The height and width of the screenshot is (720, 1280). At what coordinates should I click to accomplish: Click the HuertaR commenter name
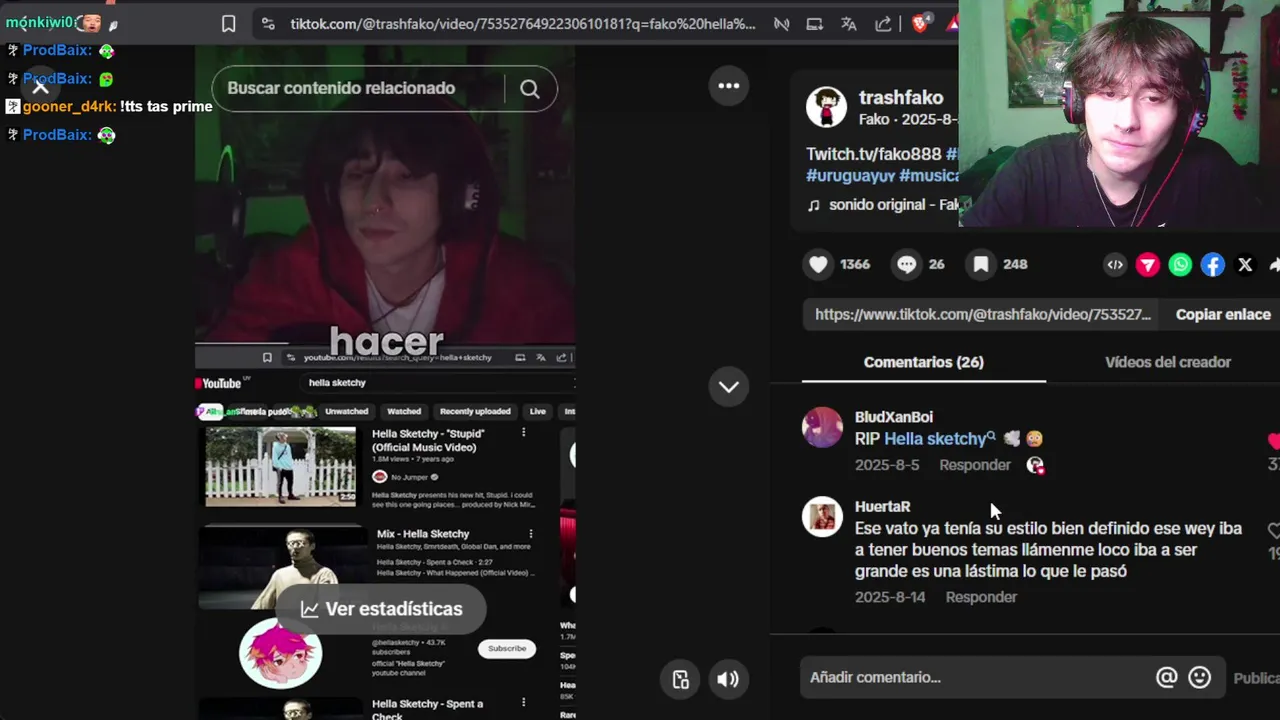(x=882, y=507)
